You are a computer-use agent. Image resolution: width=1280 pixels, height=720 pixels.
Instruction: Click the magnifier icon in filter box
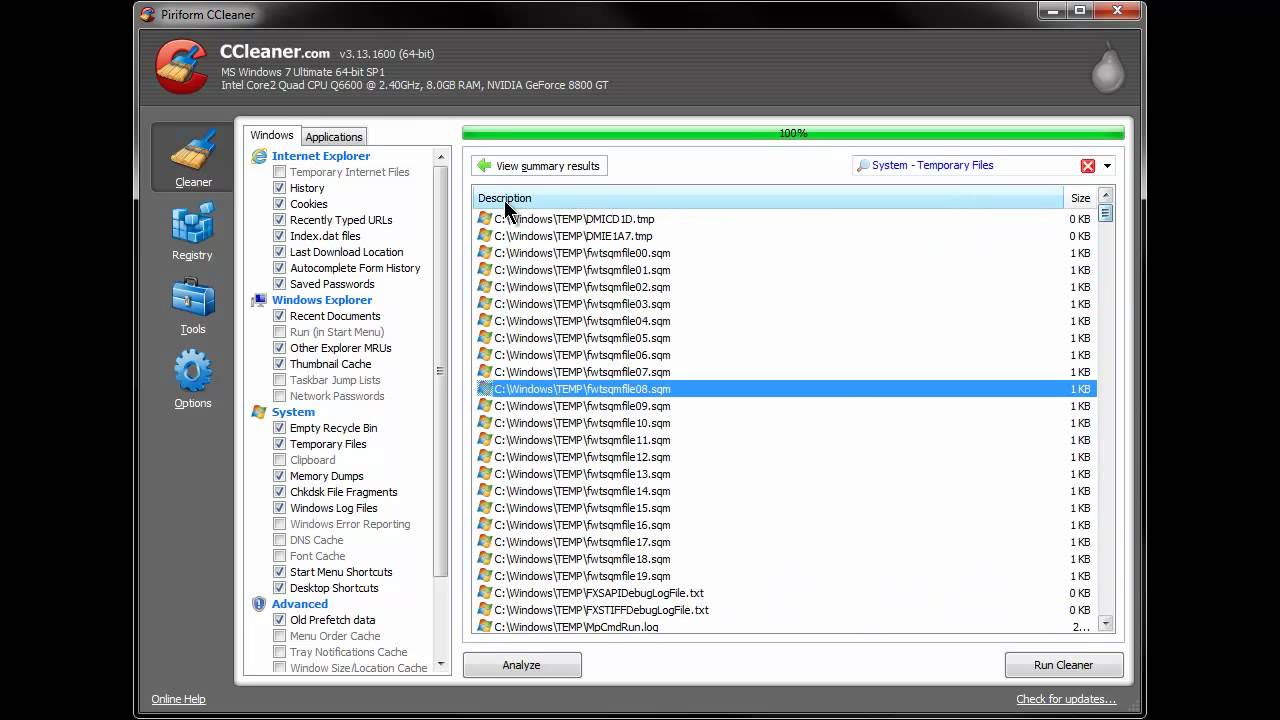pyautogui.click(x=862, y=166)
